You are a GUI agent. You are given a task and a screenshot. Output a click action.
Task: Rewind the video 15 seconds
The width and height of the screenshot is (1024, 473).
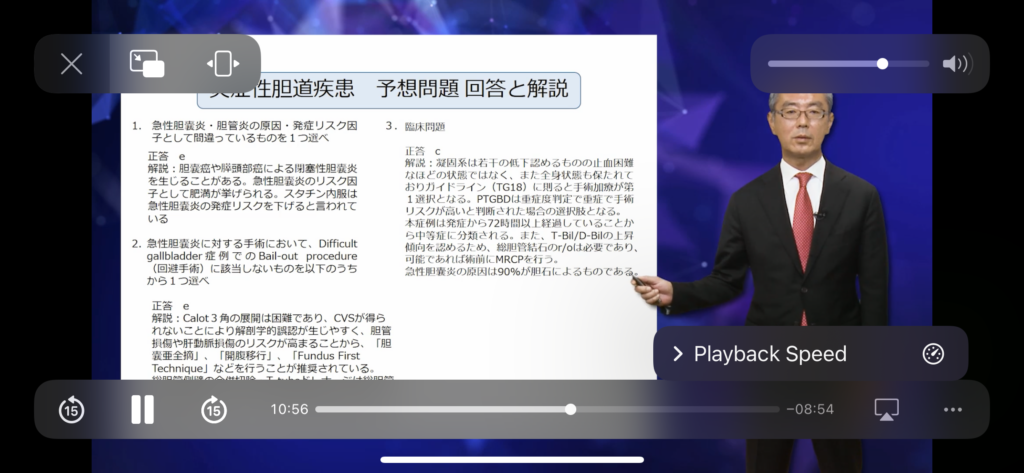71,409
